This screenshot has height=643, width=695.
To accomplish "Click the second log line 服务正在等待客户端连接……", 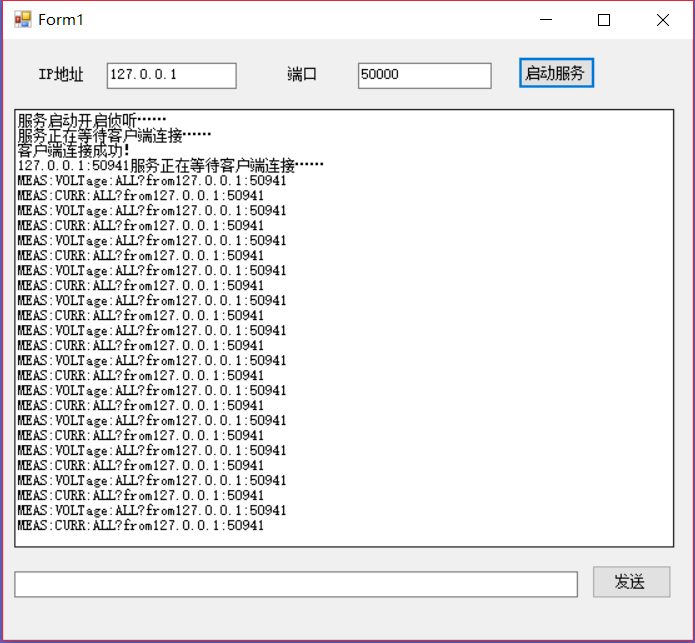I will point(114,135).
